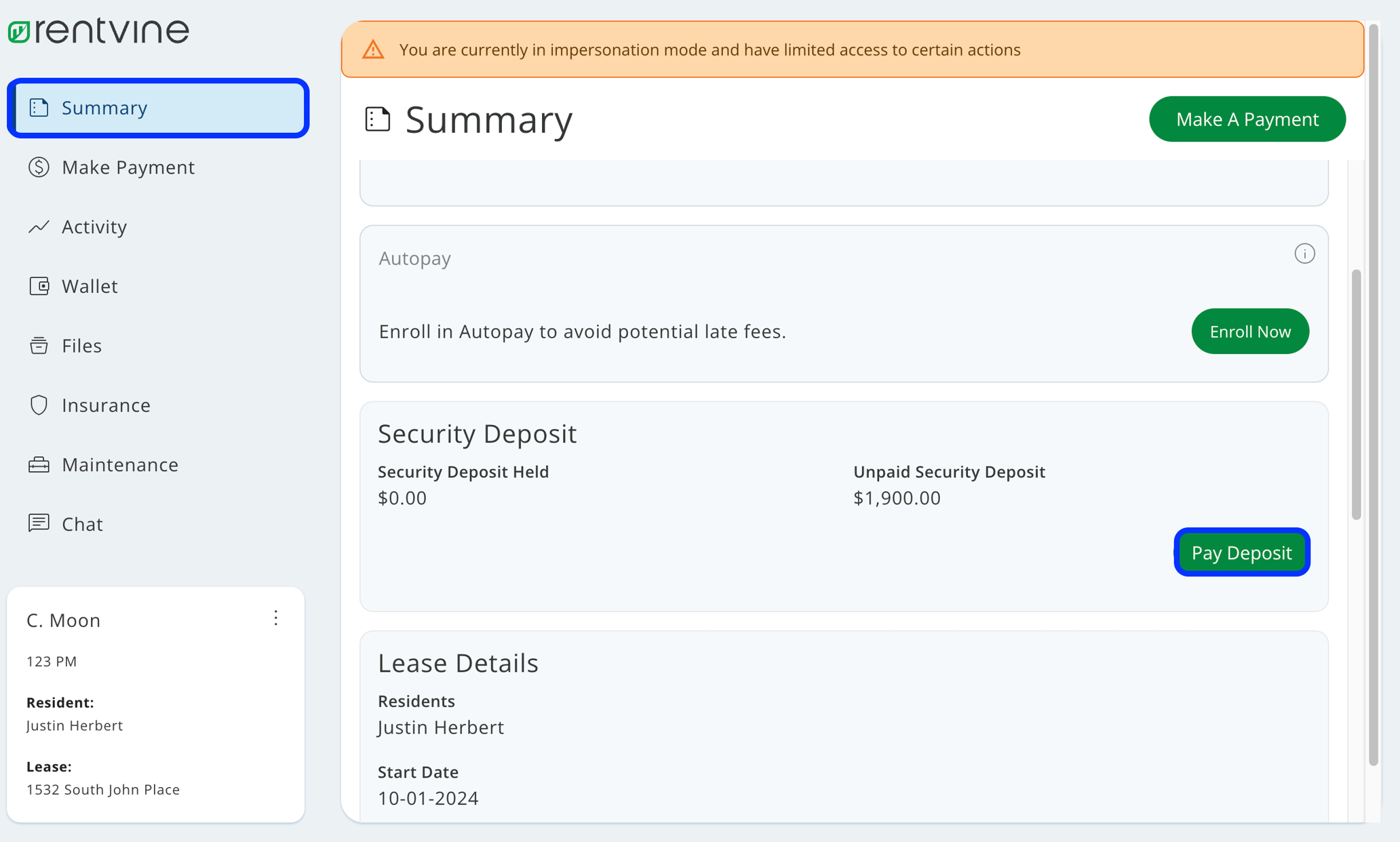Open the Autopay info icon
The width and height of the screenshot is (1400, 842).
click(1304, 254)
